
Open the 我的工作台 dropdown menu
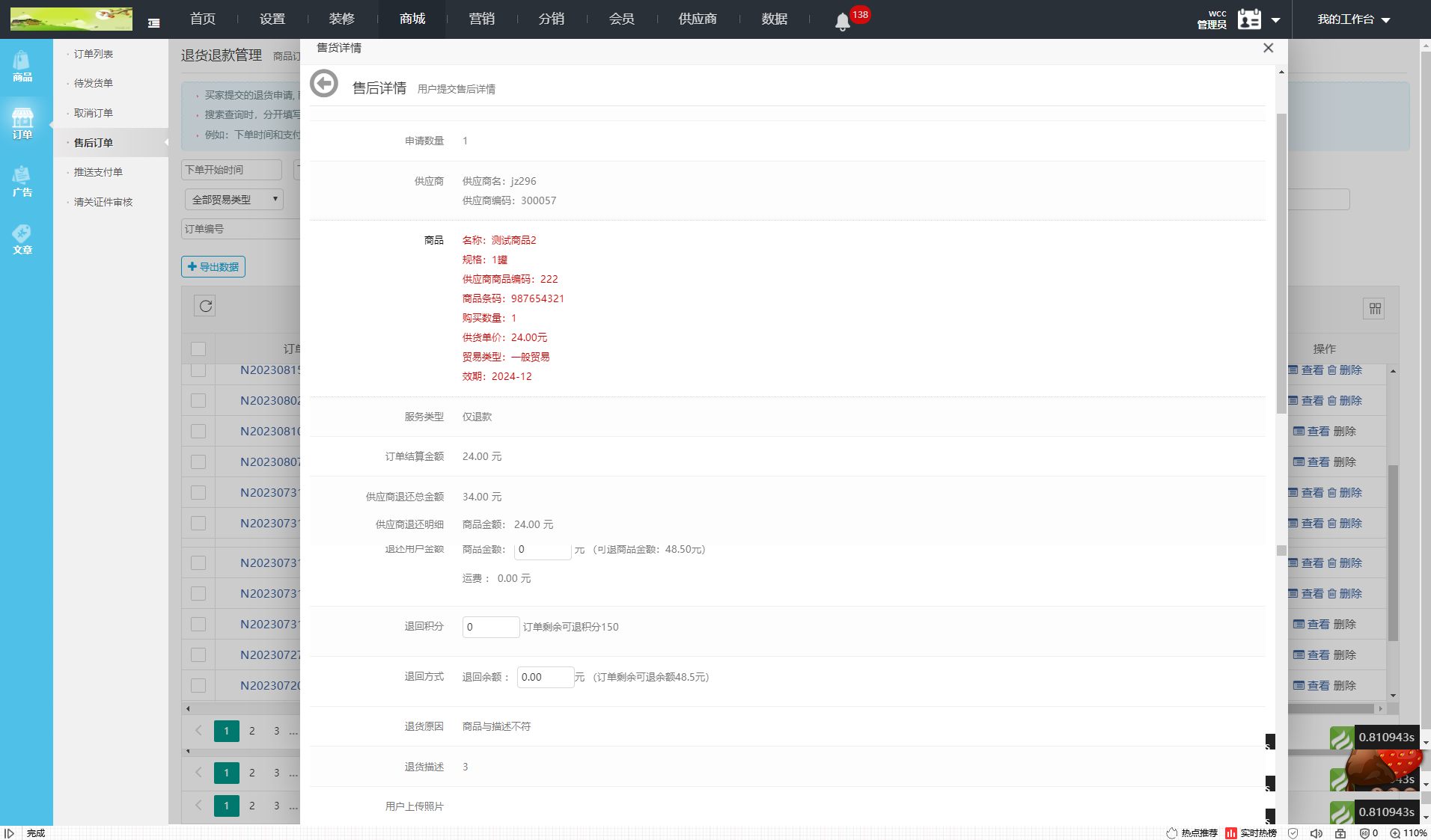tap(1353, 19)
